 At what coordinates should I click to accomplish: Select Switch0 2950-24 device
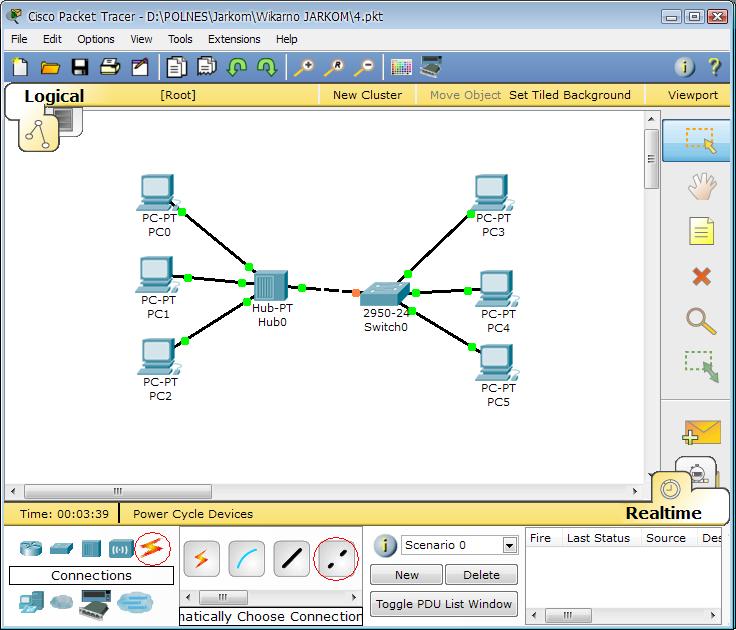(385, 294)
